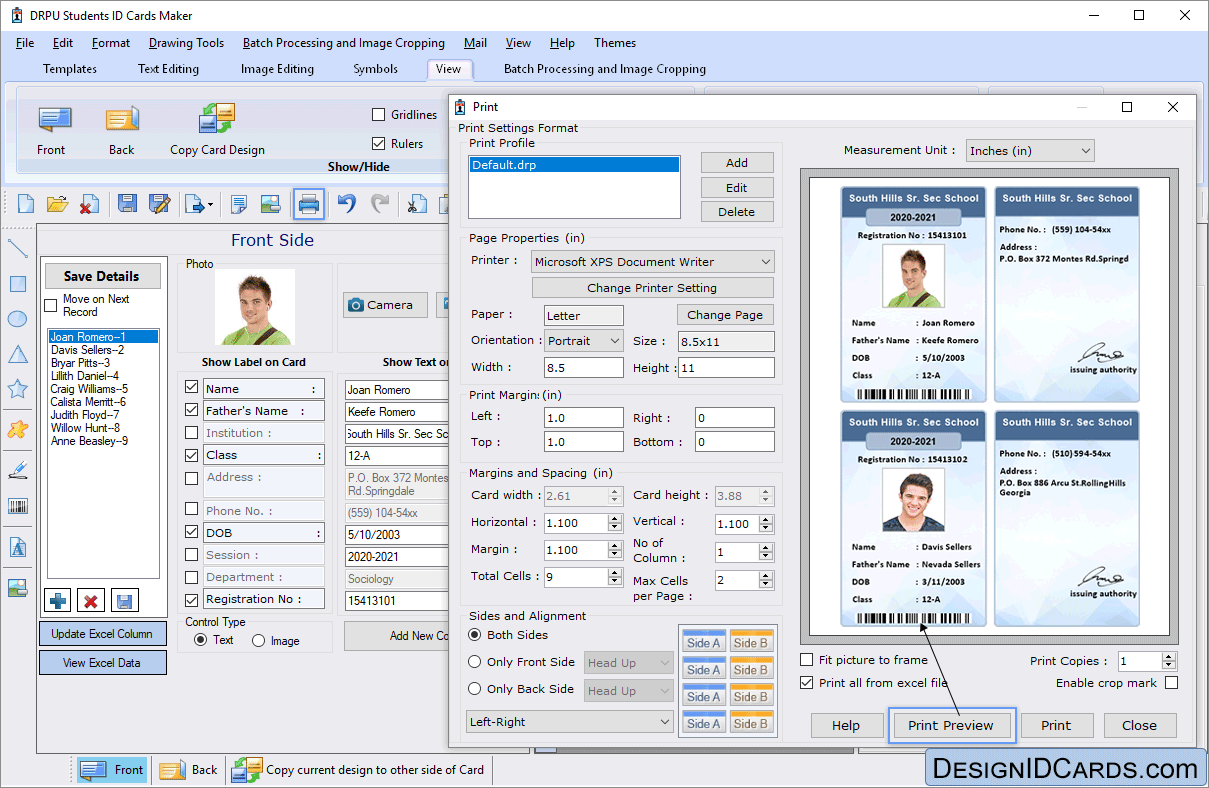Select the Rectangle drawing tool

(17, 284)
